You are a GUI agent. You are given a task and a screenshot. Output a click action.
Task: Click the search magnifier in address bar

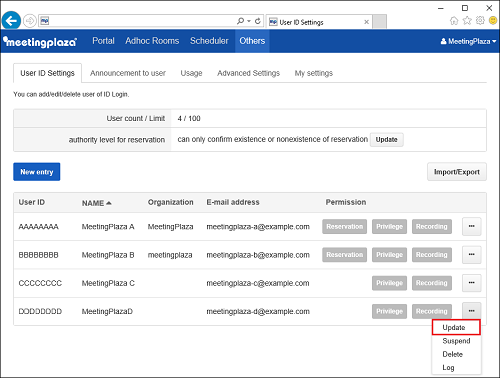[240, 21]
